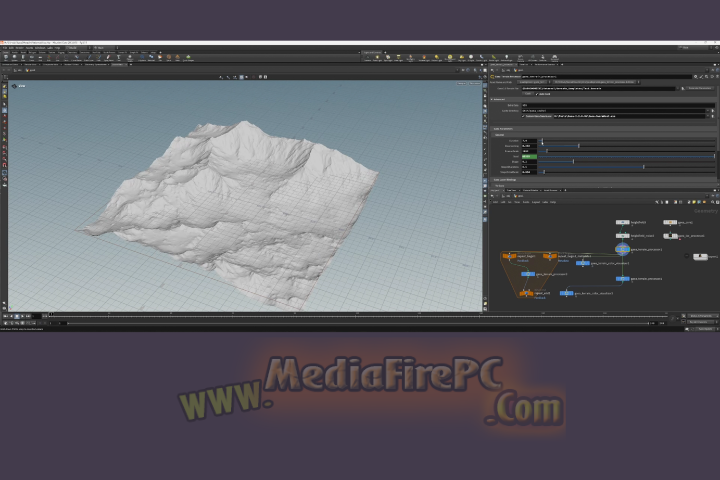Open the Lights and Cameras shelf tab
The image size is (720, 480).
[371, 52]
